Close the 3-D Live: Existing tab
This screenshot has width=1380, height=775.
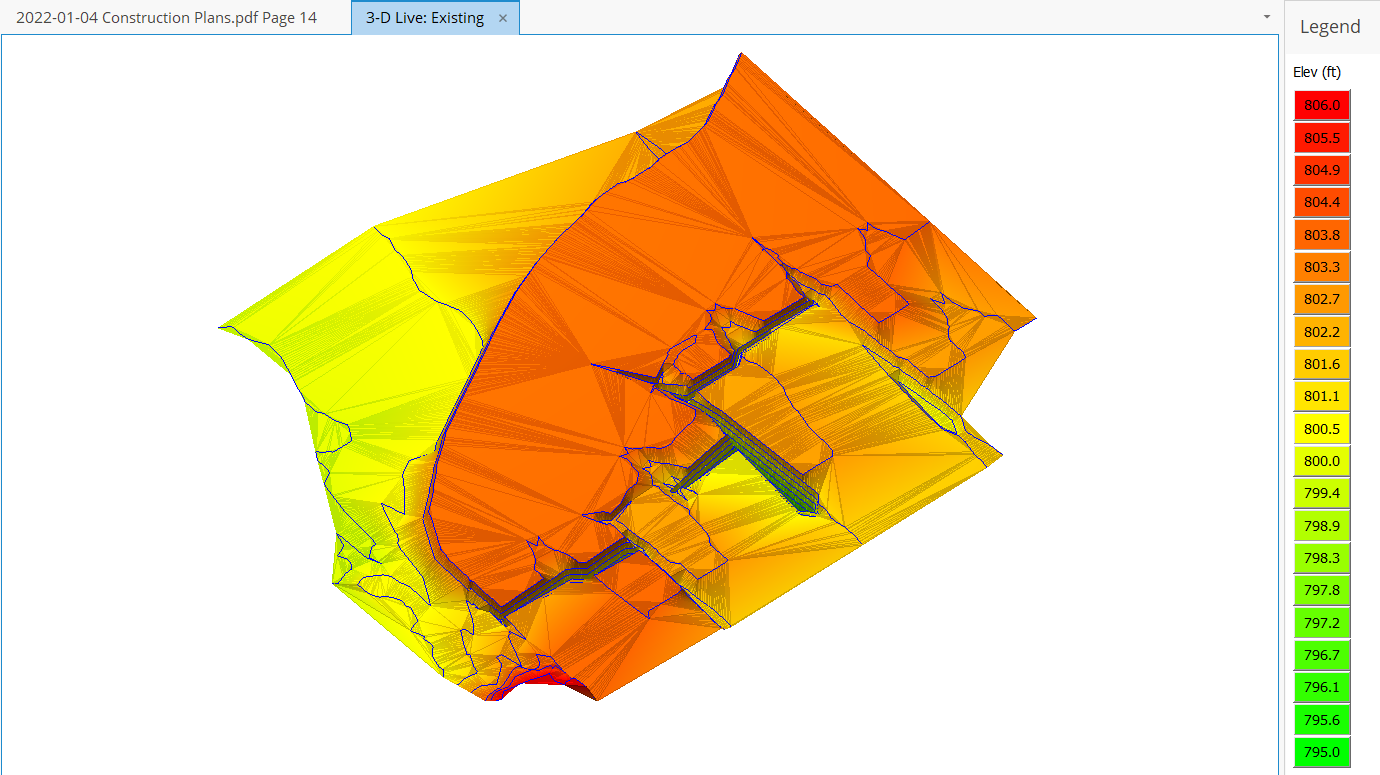click(503, 18)
